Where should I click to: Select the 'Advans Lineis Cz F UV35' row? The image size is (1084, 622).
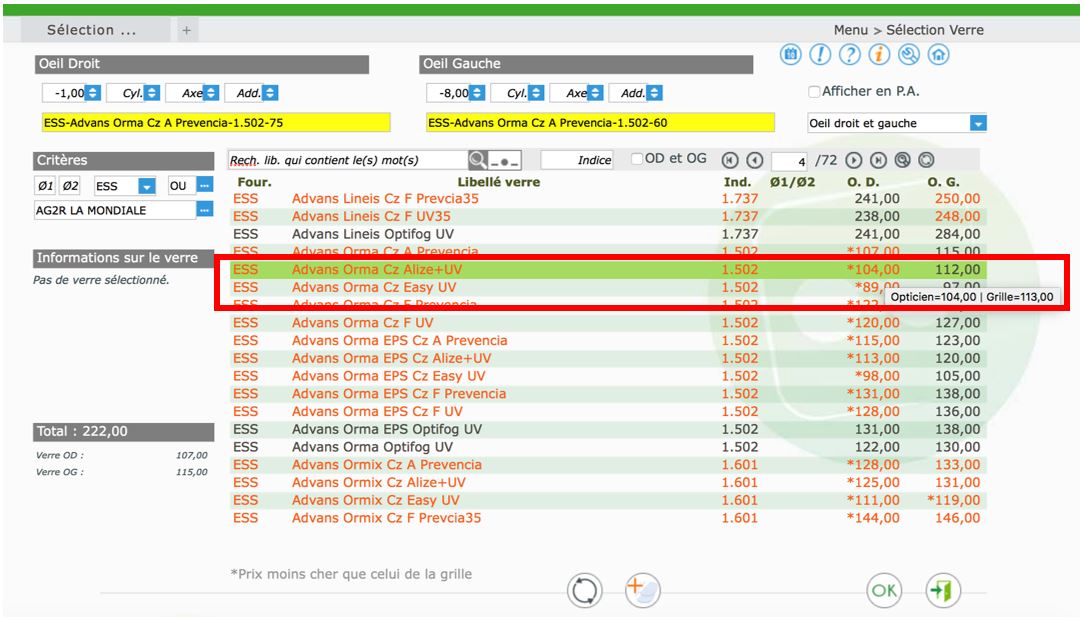point(608,216)
